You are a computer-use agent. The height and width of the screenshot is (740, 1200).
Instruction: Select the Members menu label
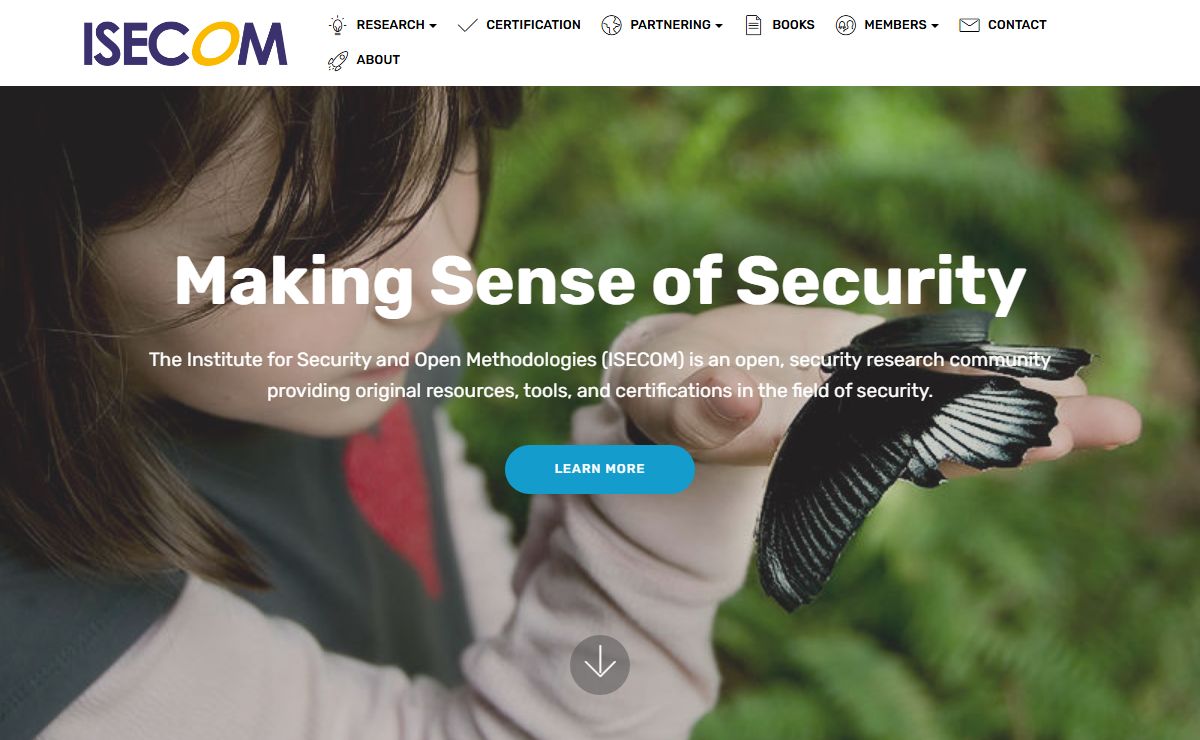tap(895, 25)
